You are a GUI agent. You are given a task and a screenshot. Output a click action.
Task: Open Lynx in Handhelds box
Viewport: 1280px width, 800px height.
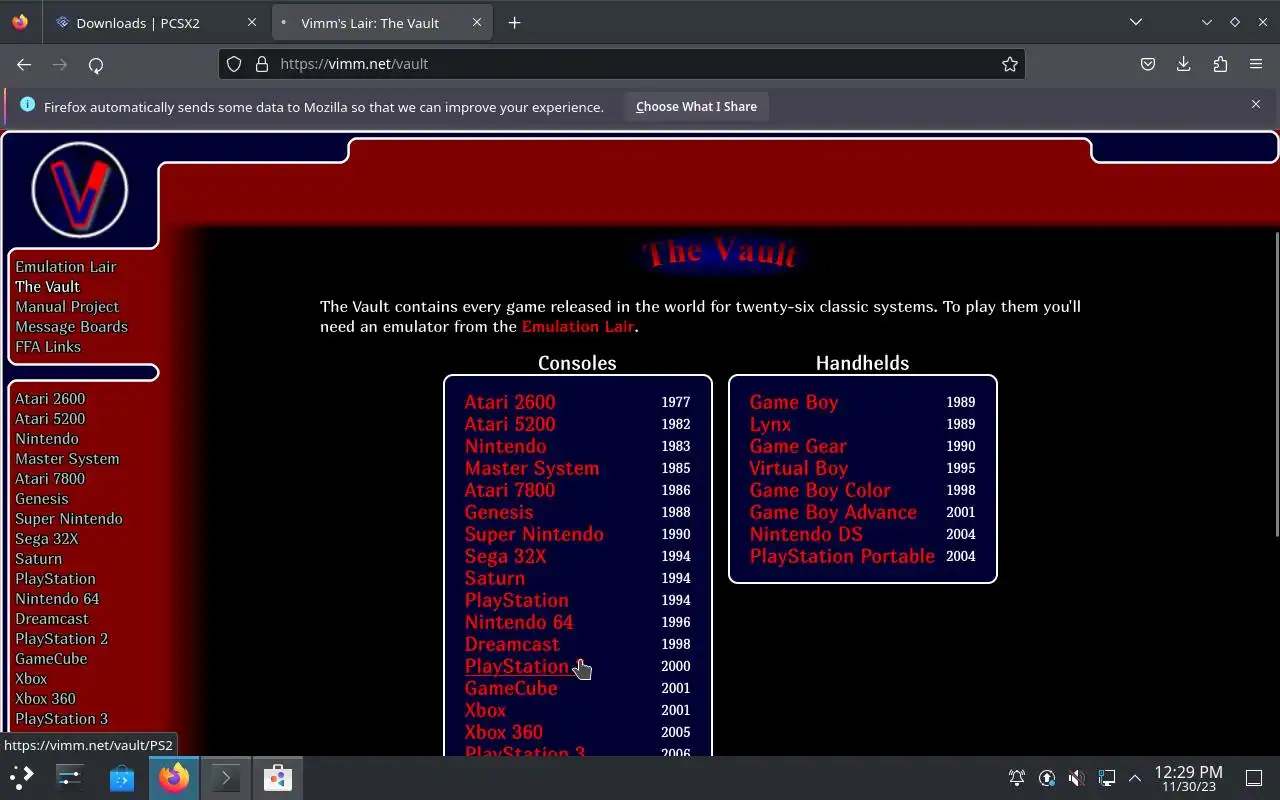[770, 424]
